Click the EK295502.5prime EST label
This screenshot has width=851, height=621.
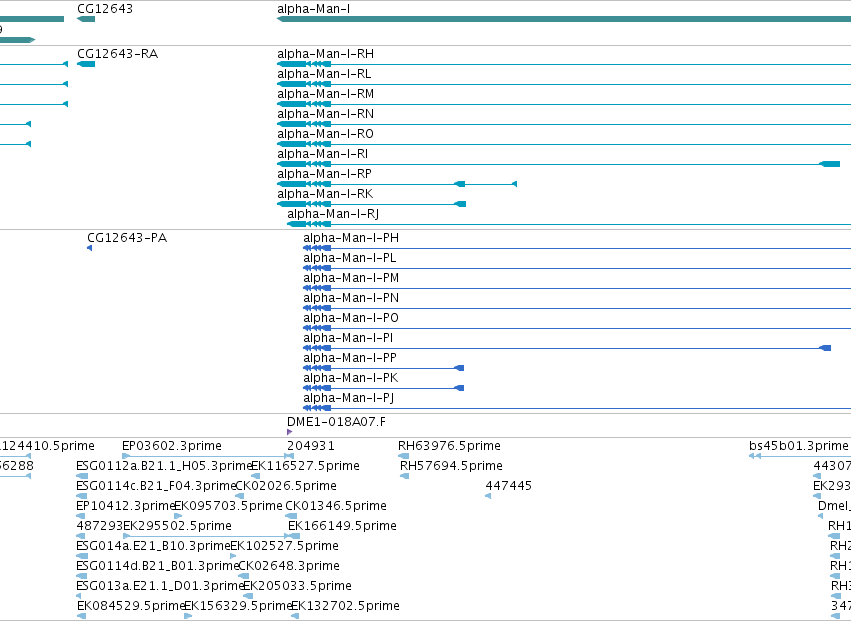coord(177,526)
